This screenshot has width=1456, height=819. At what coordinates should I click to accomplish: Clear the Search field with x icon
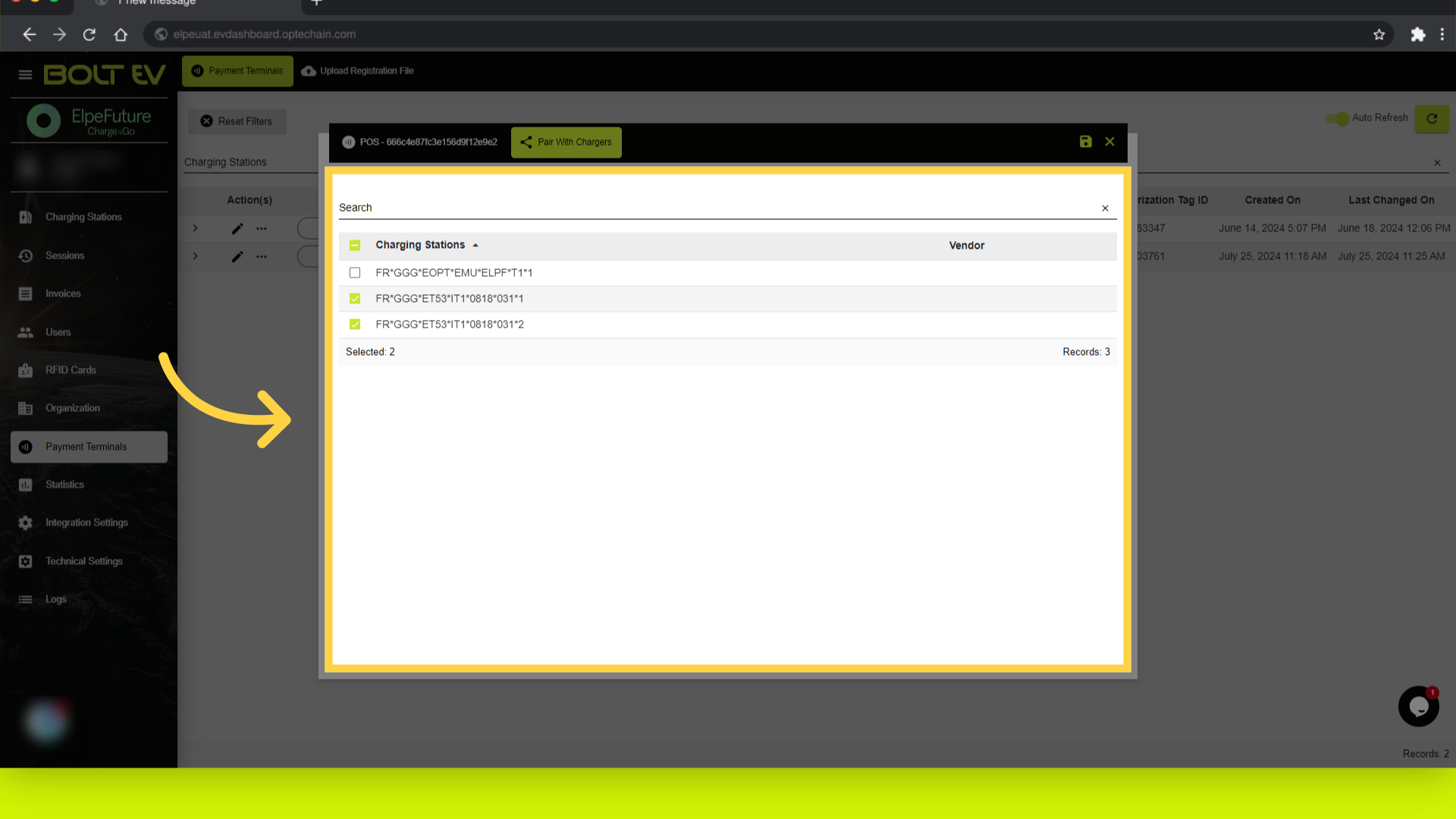coord(1105,208)
